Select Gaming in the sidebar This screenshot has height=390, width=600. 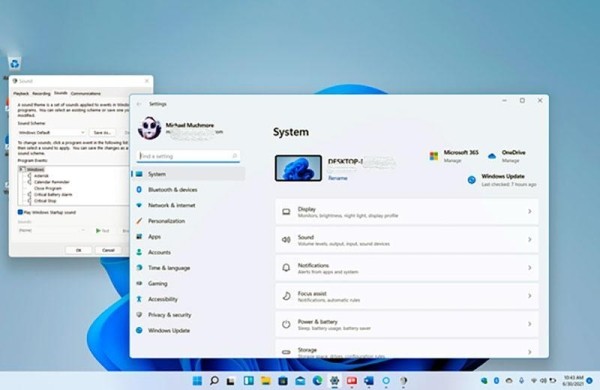click(188, 284)
